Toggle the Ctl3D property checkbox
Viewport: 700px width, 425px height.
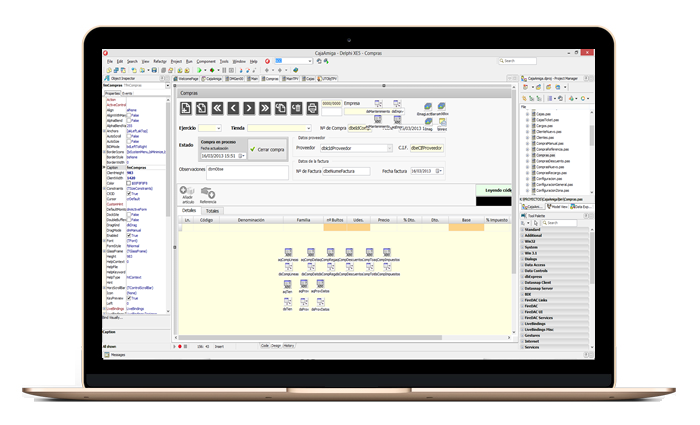click(130, 193)
